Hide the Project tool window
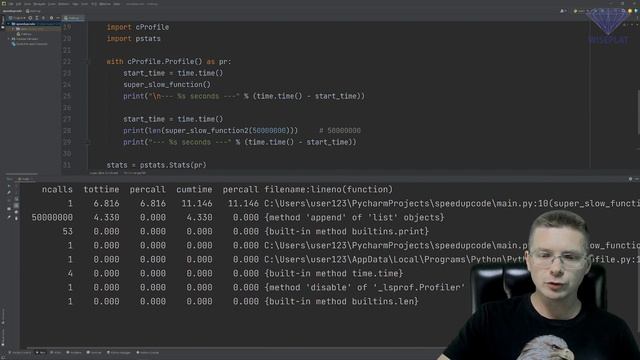This screenshot has width=640, height=360. click(x=58, y=18)
